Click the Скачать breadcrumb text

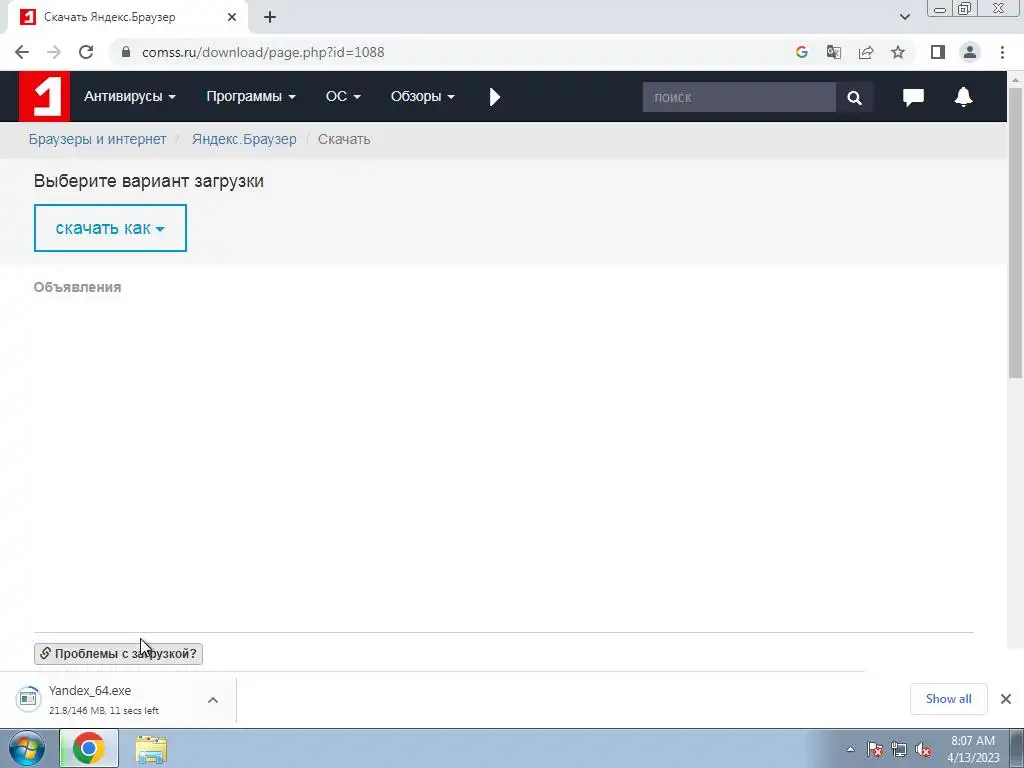tap(344, 139)
